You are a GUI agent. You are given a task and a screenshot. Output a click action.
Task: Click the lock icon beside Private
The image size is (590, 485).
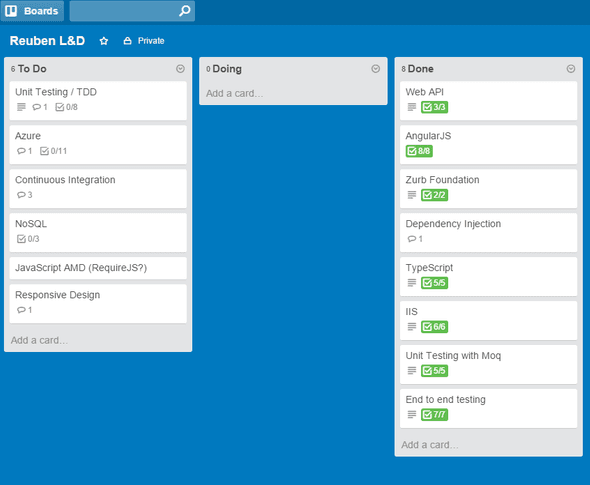coord(128,41)
